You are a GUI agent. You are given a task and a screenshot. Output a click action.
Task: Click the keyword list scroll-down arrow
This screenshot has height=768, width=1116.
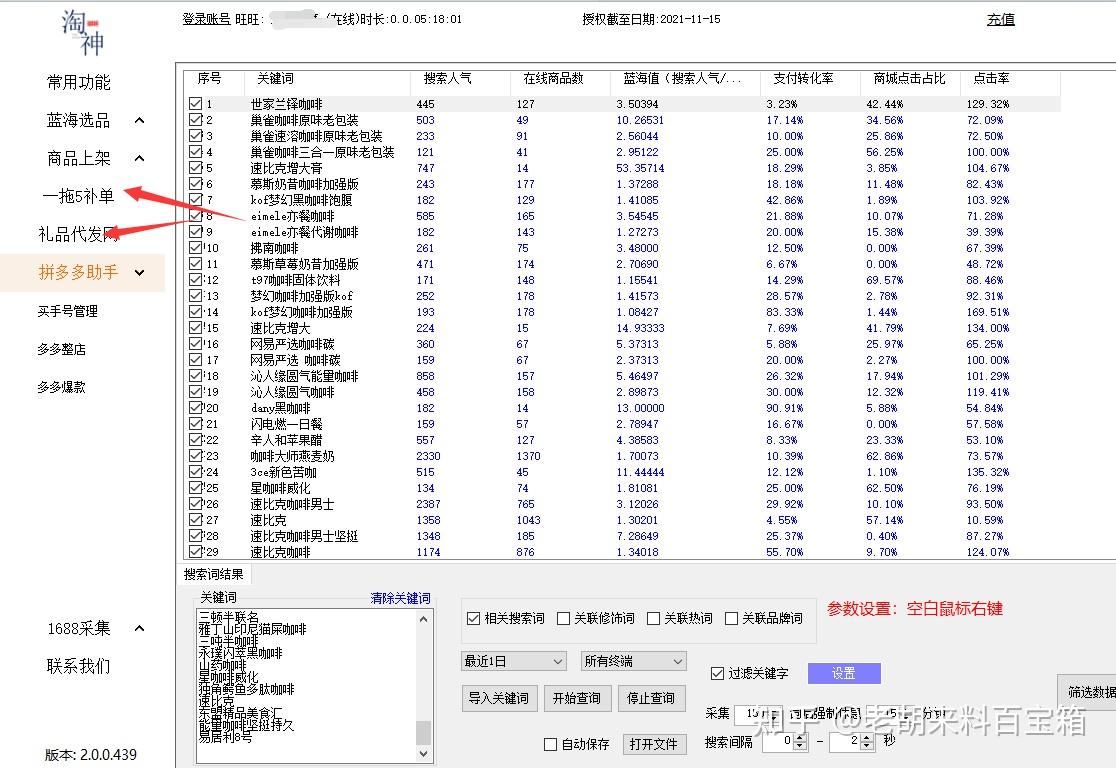coord(423,753)
